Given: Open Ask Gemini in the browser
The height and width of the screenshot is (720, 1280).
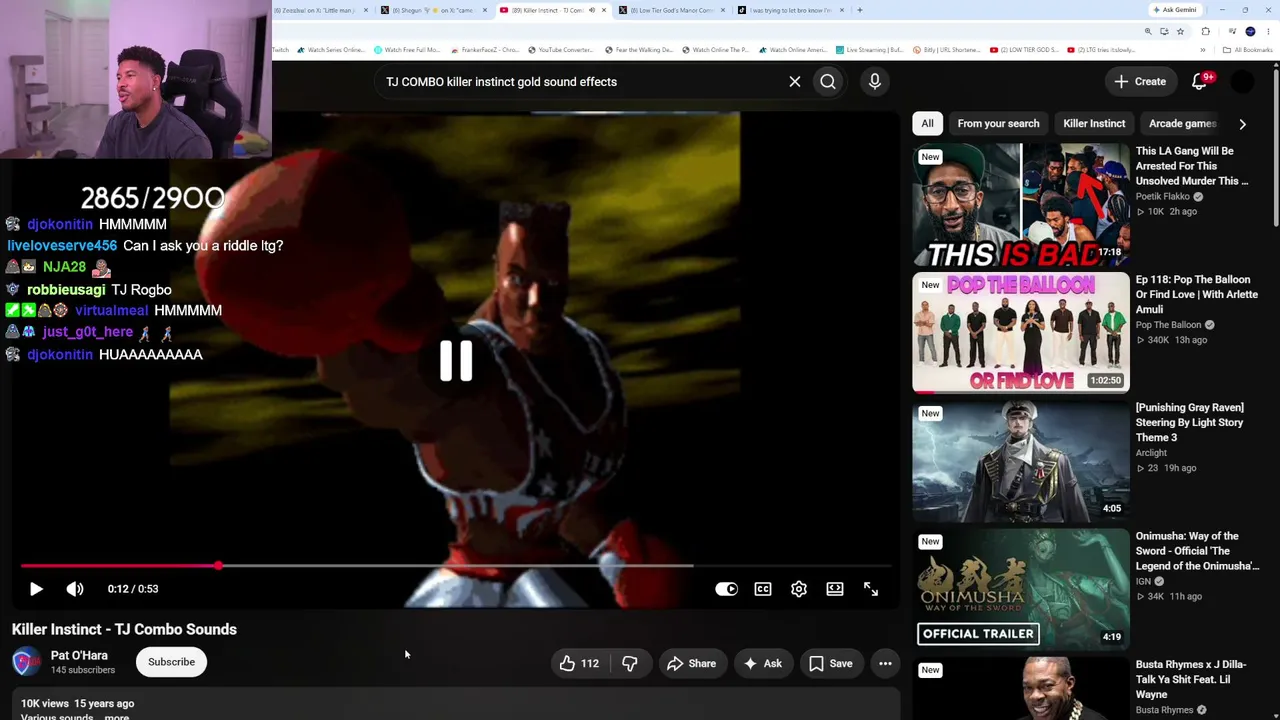Looking at the screenshot, I should [x=1175, y=10].
